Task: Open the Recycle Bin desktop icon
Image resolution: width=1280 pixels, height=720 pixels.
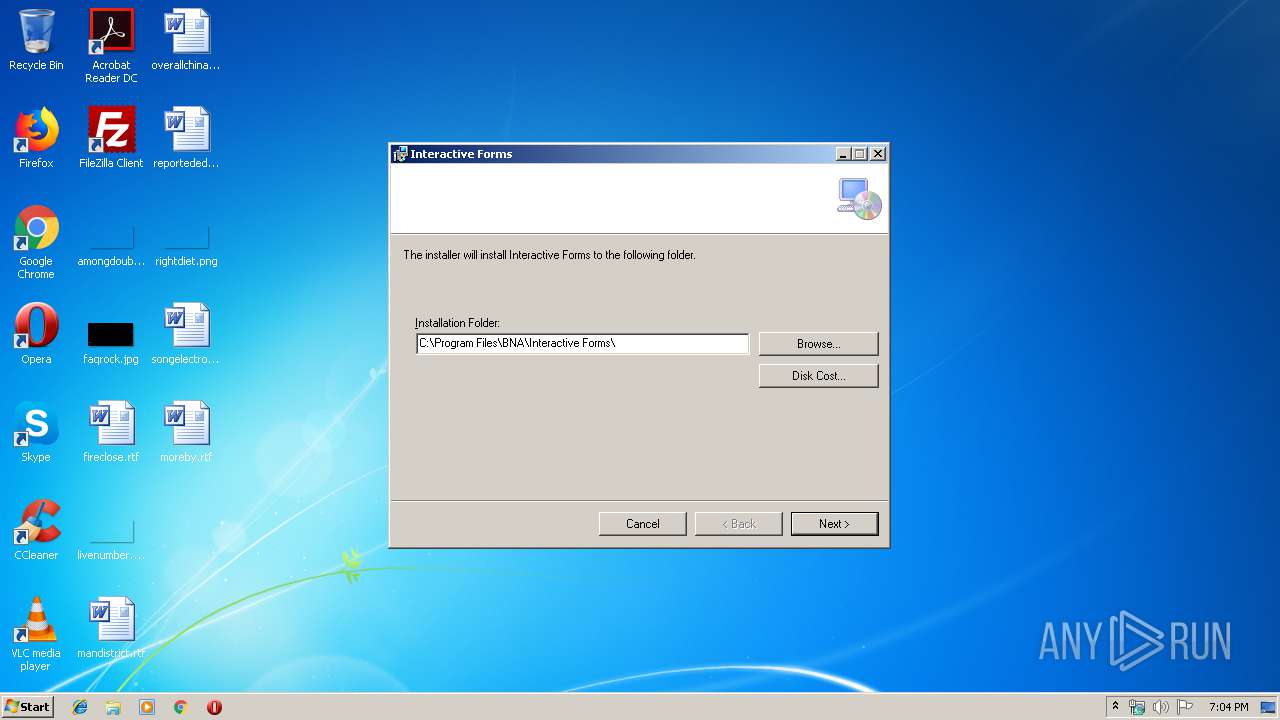Action: (36, 40)
